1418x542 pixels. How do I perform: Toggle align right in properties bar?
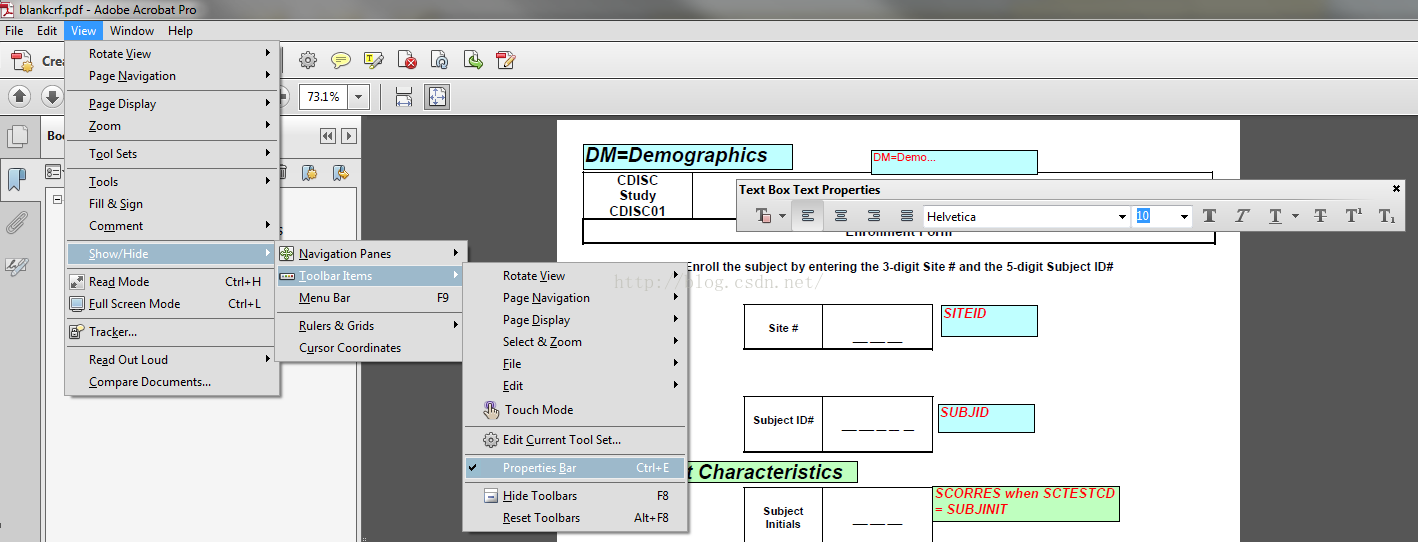pos(874,216)
